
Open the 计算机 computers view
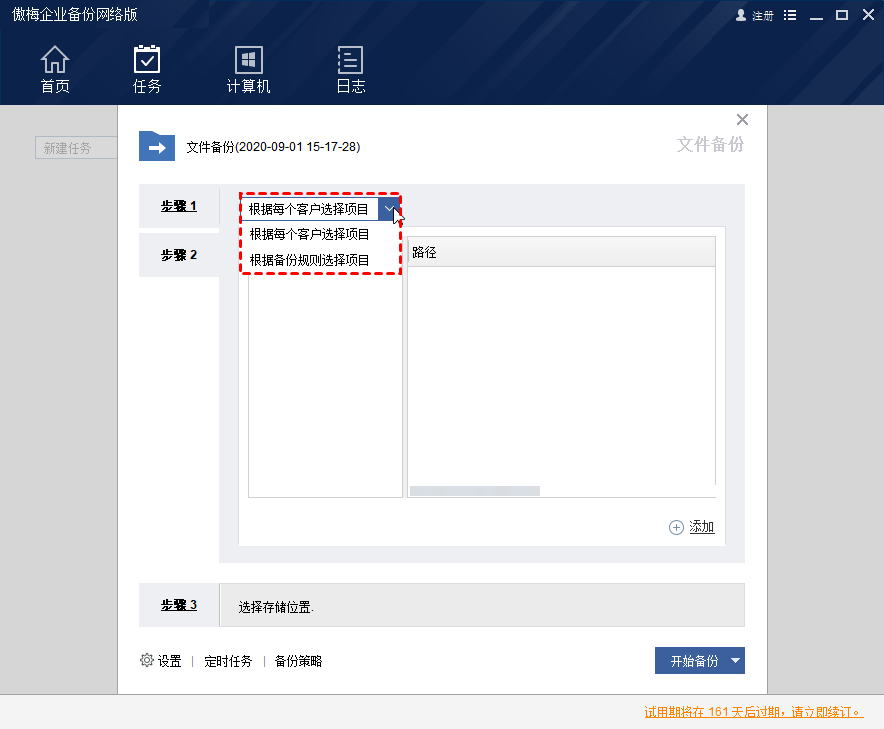coord(248,68)
